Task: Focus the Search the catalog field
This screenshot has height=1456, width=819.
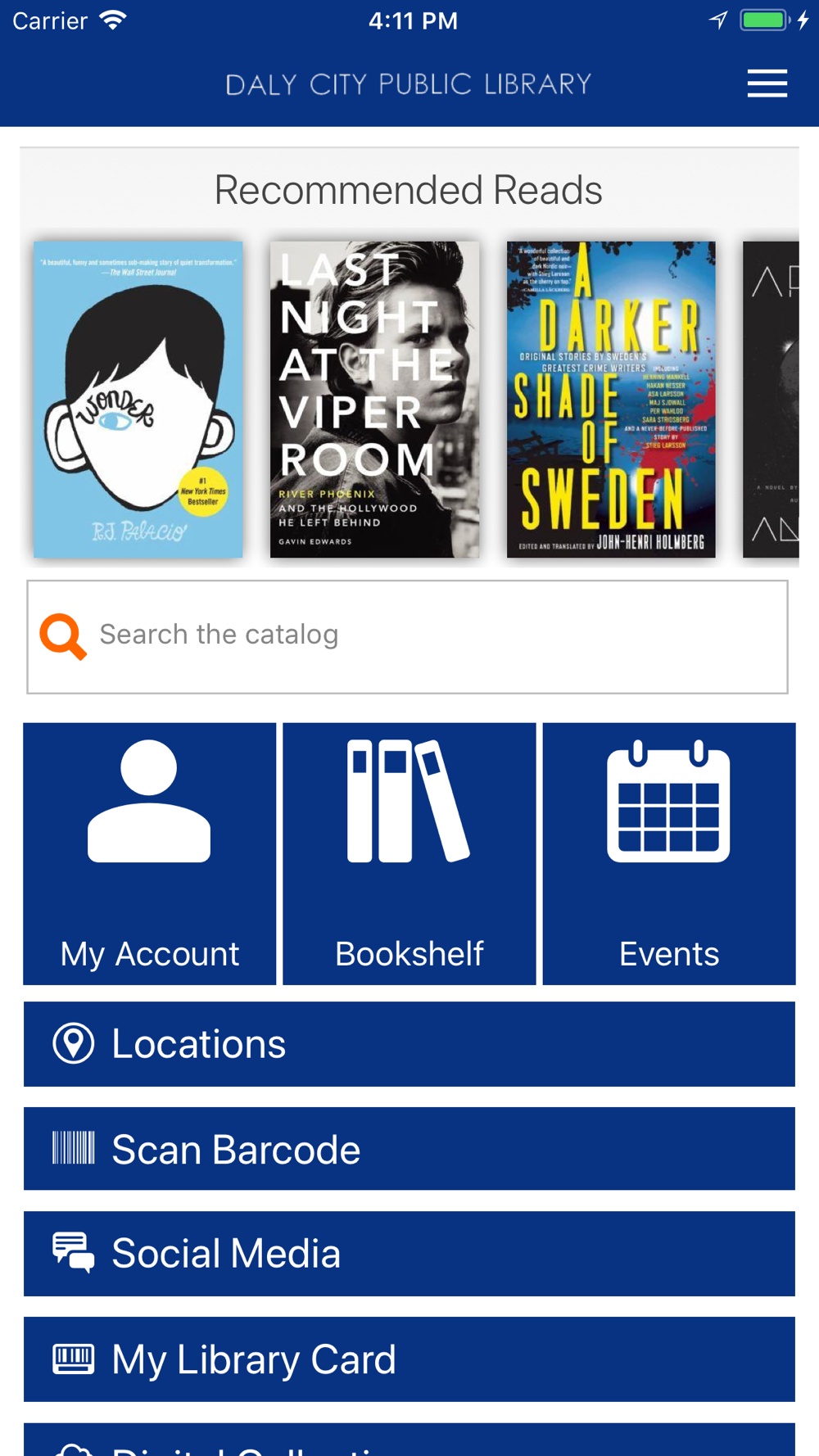Action: (408, 637)
